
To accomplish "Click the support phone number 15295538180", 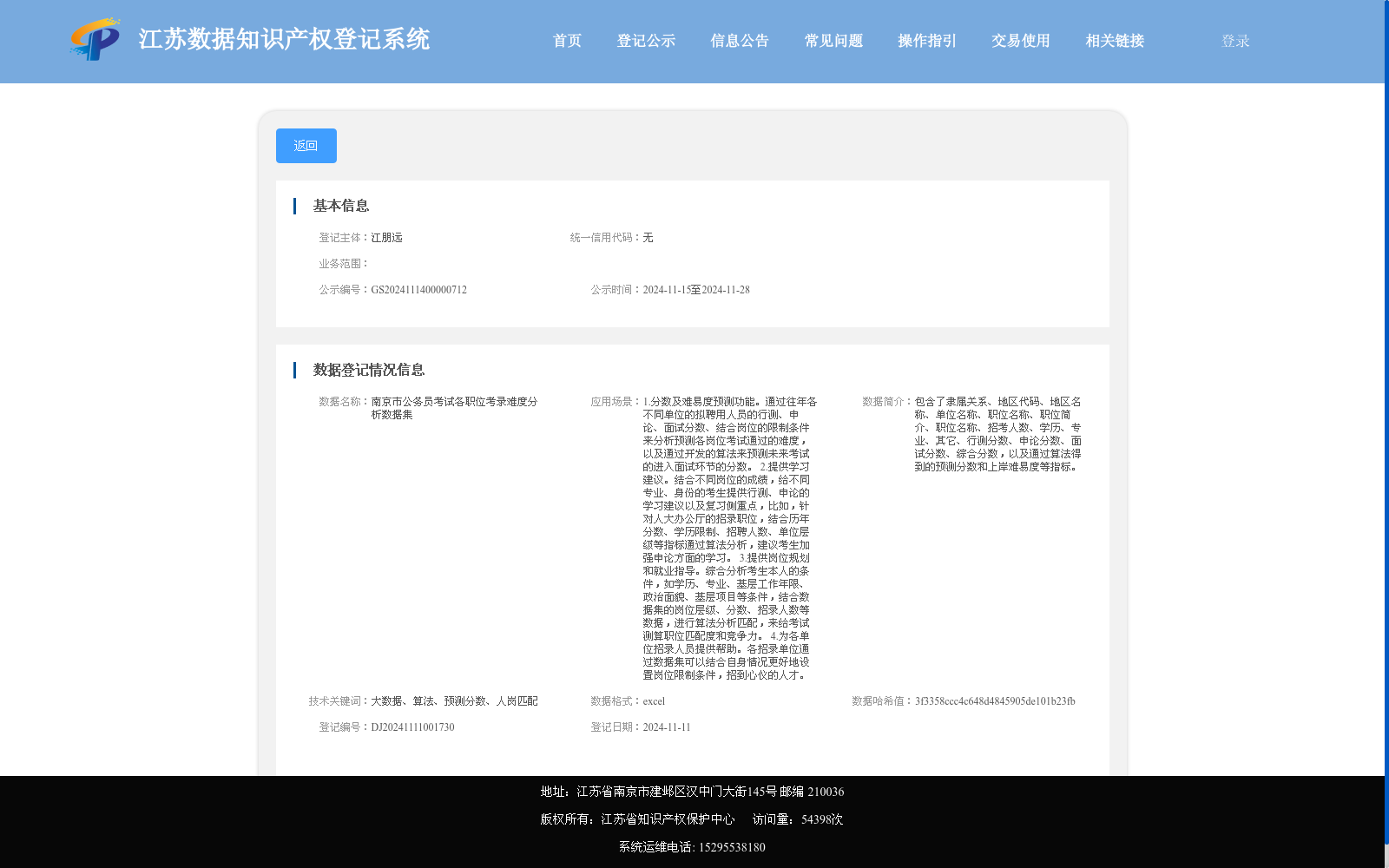I will [x=732, y=847].
